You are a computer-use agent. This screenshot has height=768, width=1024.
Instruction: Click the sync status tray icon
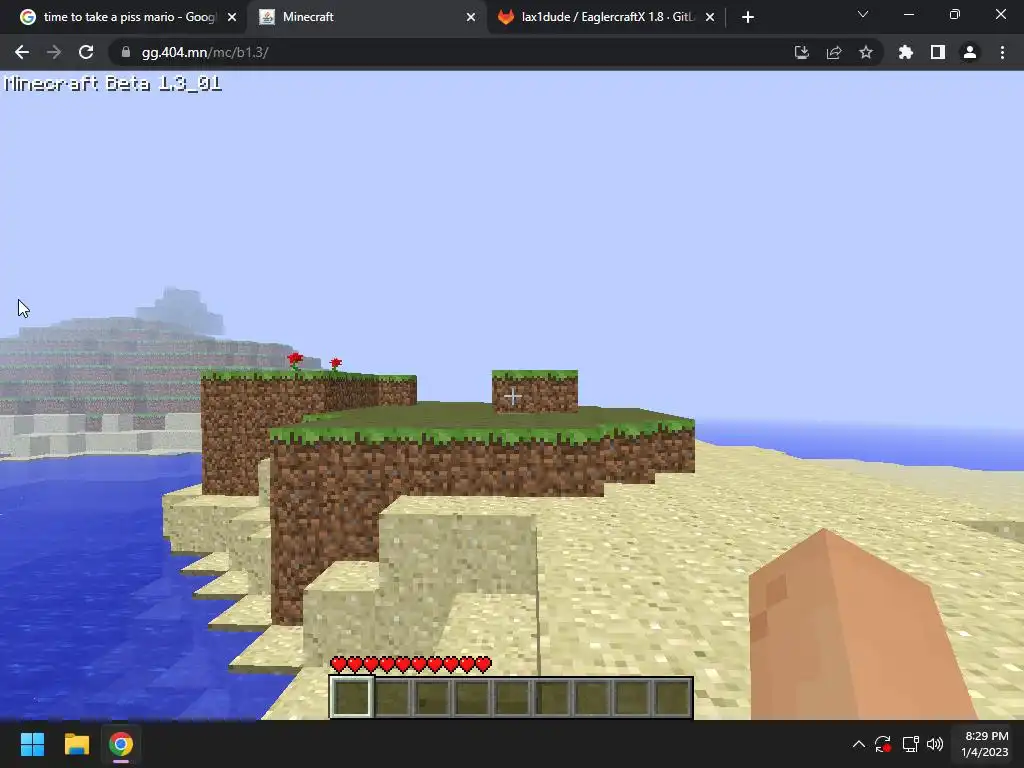(x=883, y=744)
